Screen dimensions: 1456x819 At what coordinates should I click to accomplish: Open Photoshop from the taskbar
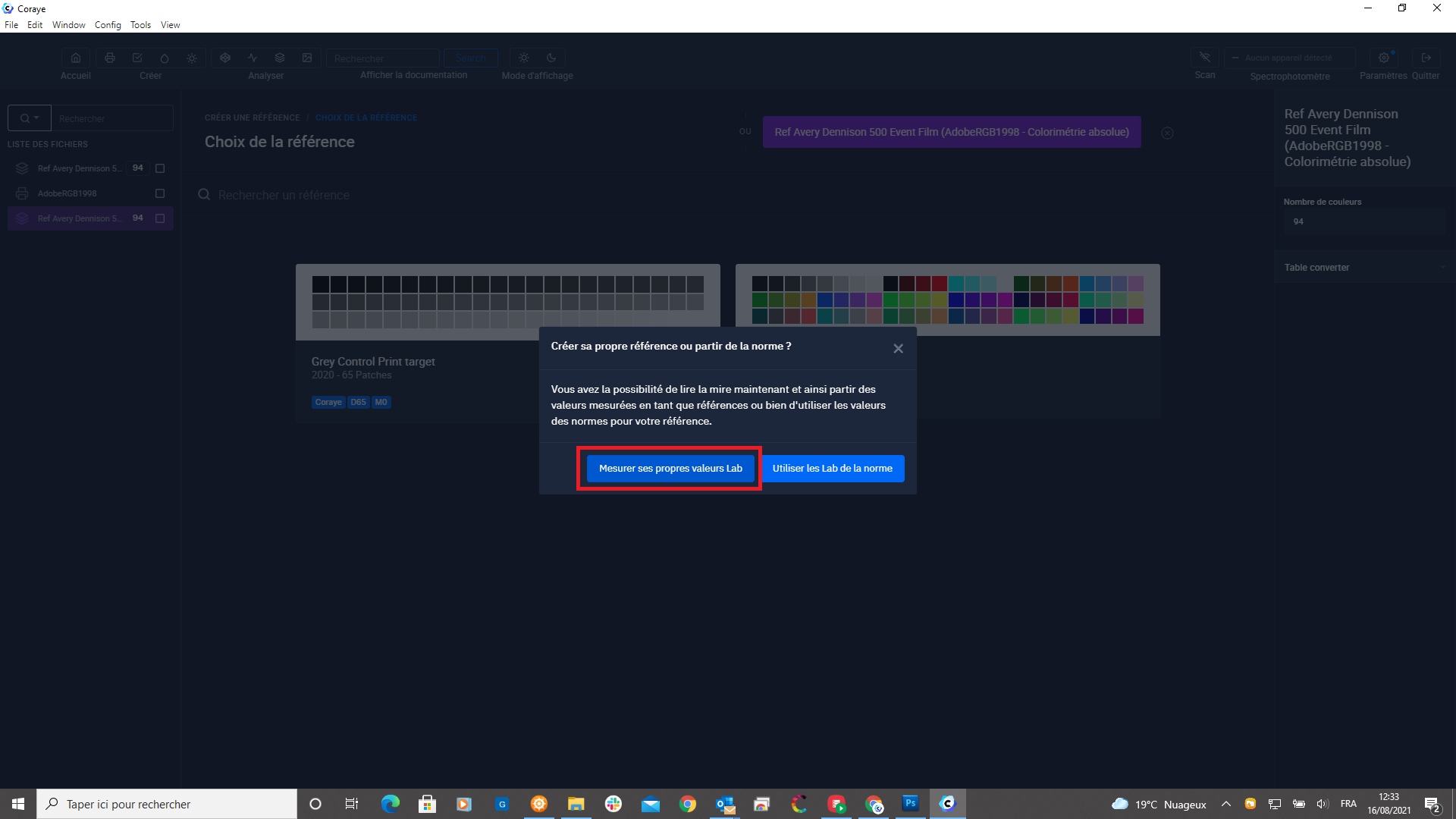[x=910, y=804]
